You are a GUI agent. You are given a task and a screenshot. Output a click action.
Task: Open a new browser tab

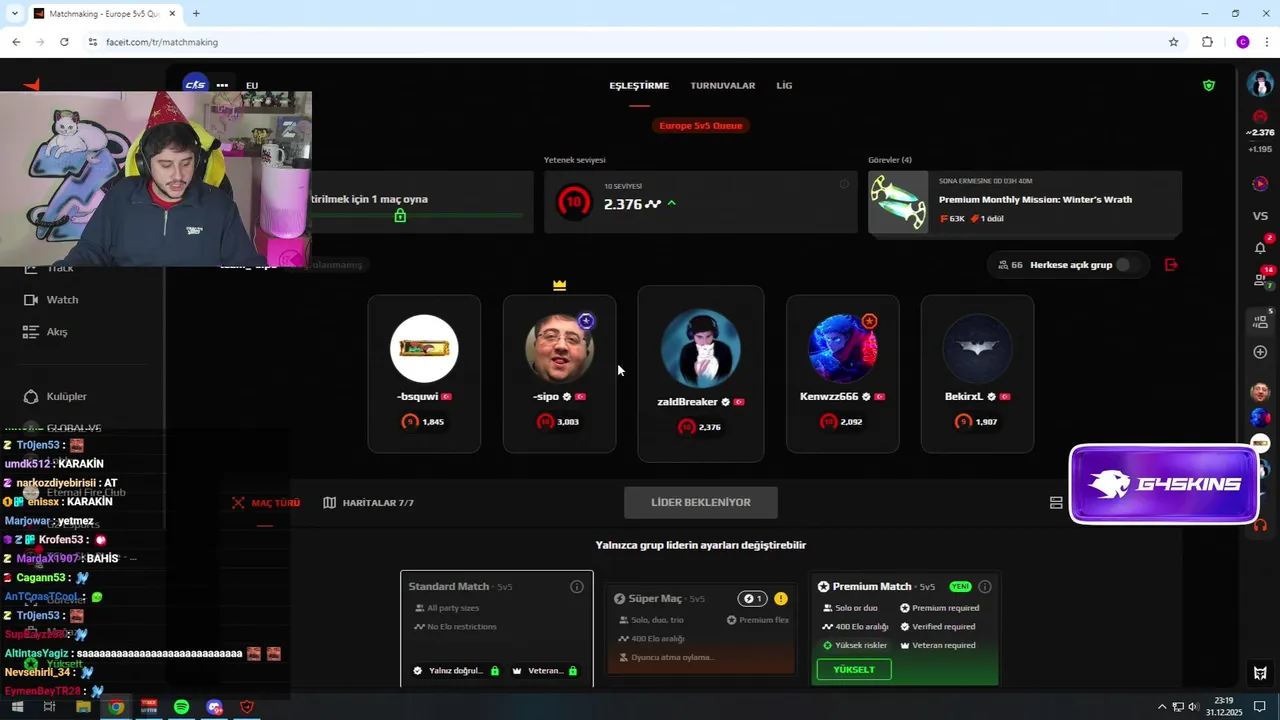(196, 14)
